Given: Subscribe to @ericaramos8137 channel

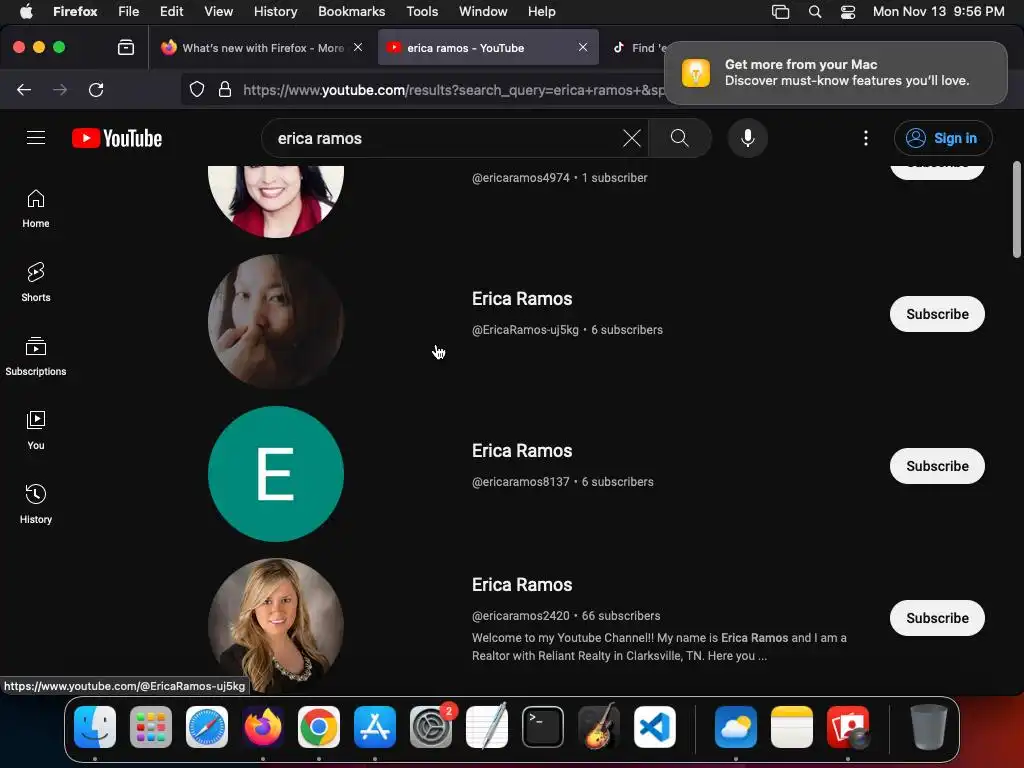Looking at the screenshot, I should (x=937, y=466).
